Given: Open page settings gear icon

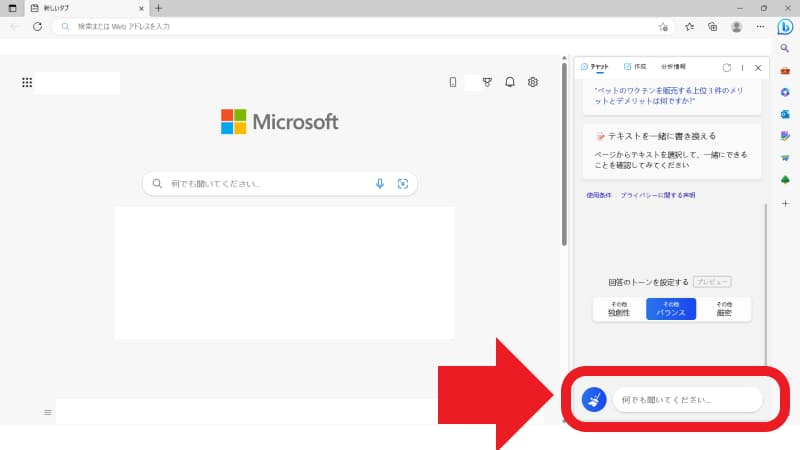Looking at the screenshot, I should tap(533, 82).
